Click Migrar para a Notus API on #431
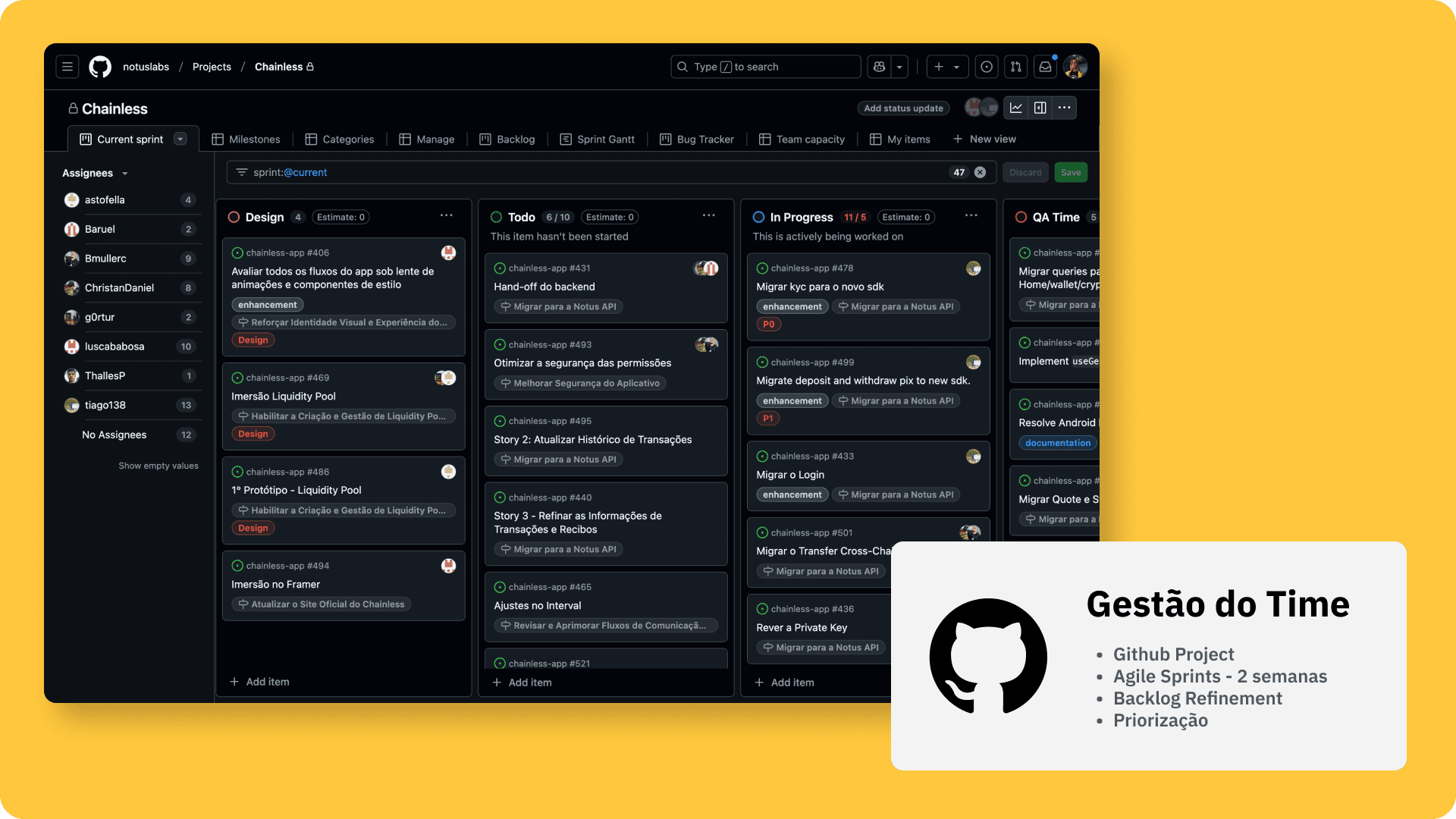1456x819 pixels. (558, 306)
